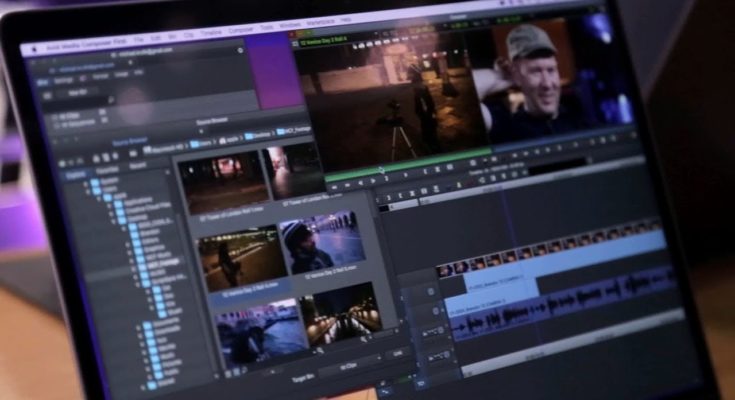The image size is (735, 400).
Task: Switch to the Usage tab in project window
Action: (x=121, y=75)
